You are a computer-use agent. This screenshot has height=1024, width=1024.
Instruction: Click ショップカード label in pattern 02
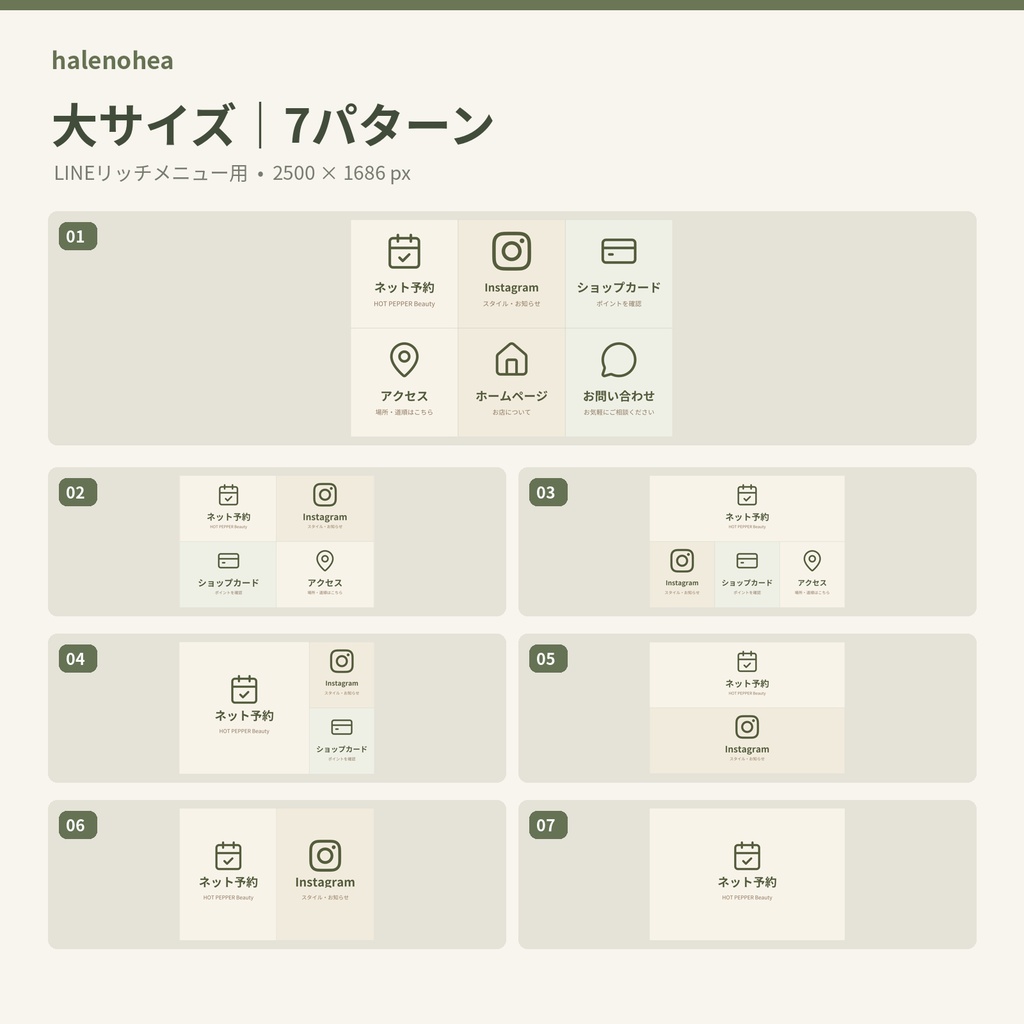pyautogui.click(x=229, y=583)
